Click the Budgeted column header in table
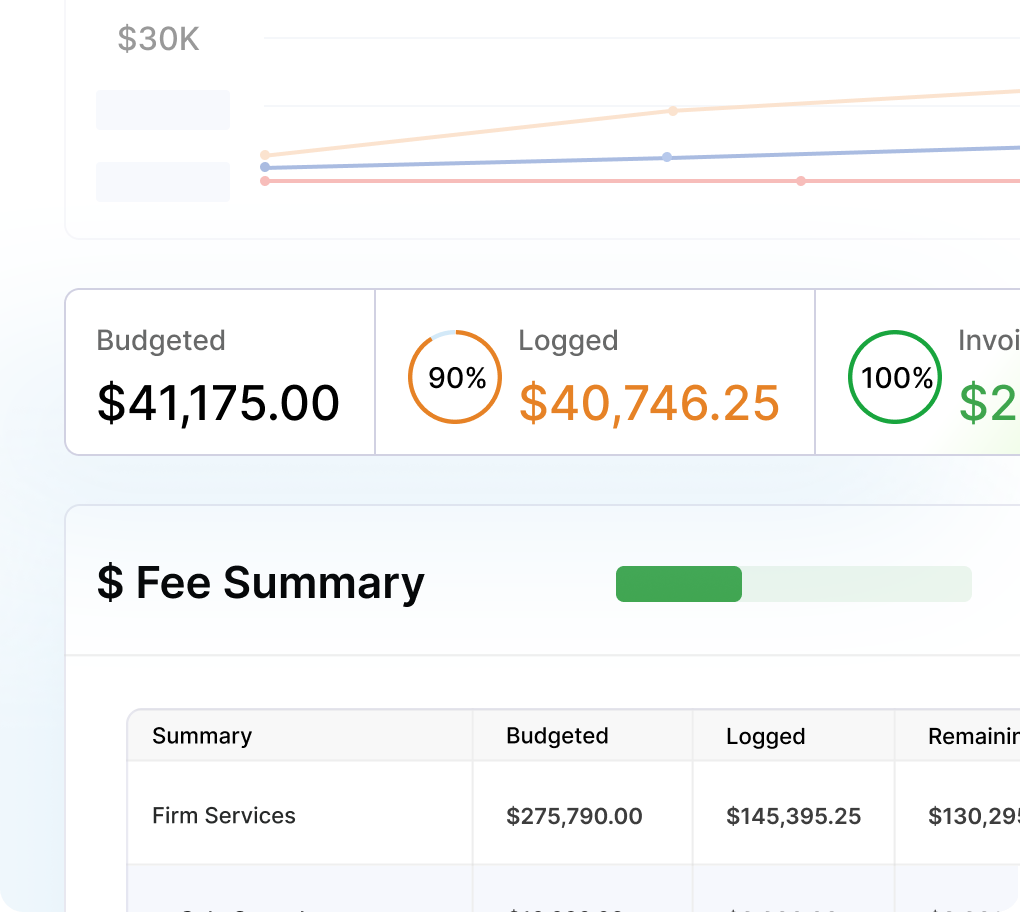The image size is (1020, 912). (x=557, y=736)
